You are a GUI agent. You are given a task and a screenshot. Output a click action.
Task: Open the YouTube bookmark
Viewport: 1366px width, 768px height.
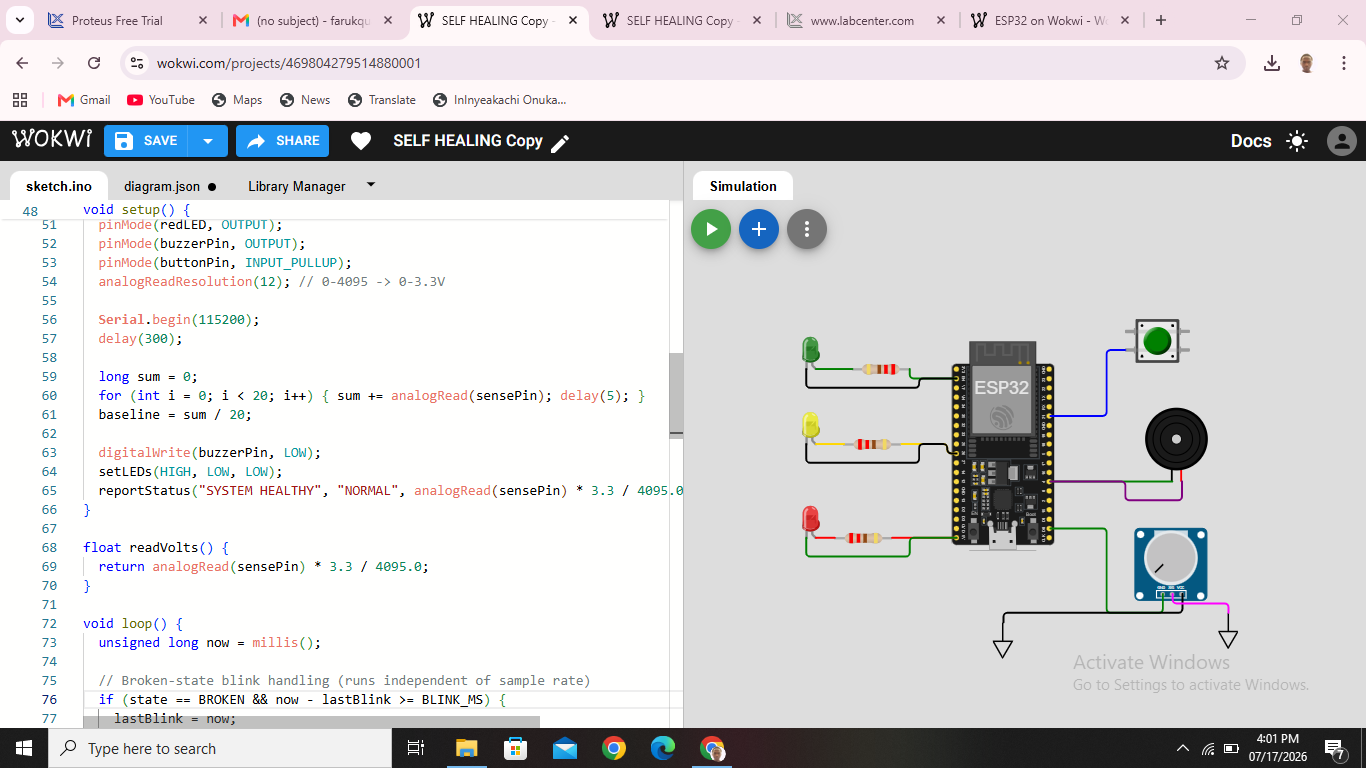point(161,100)
